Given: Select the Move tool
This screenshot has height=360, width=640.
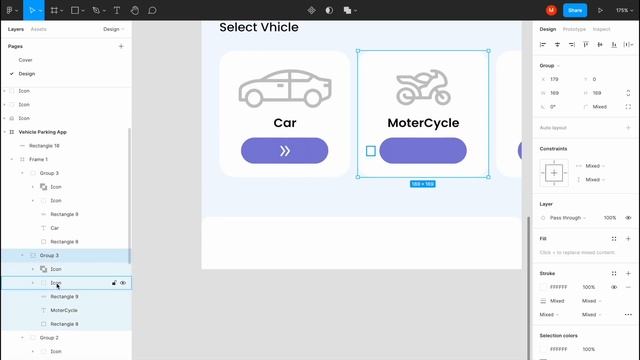Looking at the screenshot, I should point(32,10).
